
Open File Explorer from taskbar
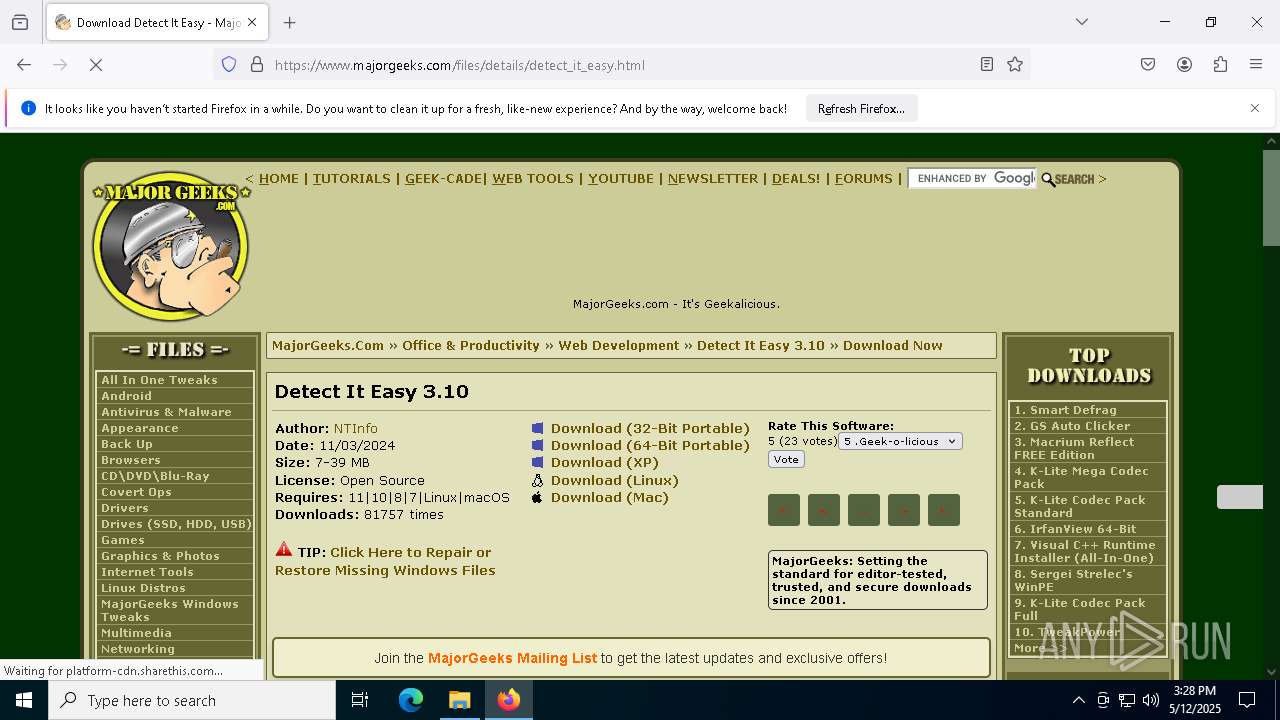point(459,700)
